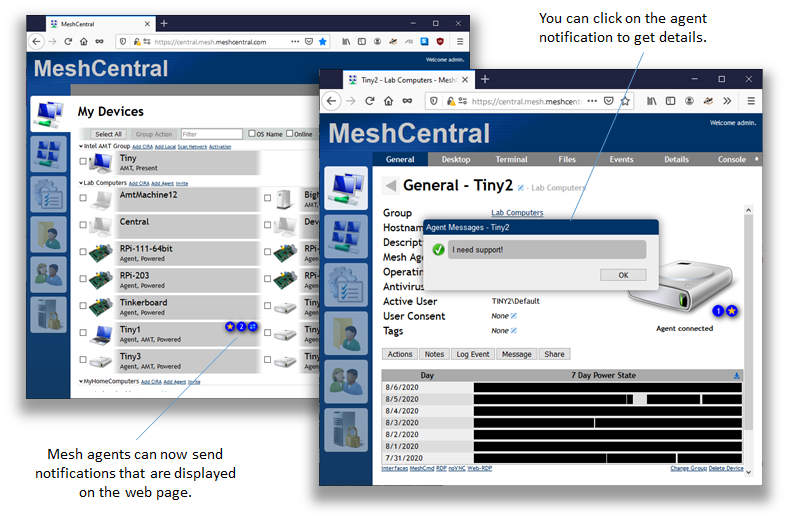Image resolution: width=787 pixels, height=520 pixels.
Task: Open My Files icon in back window sidebar
Action: click(48, 234)
